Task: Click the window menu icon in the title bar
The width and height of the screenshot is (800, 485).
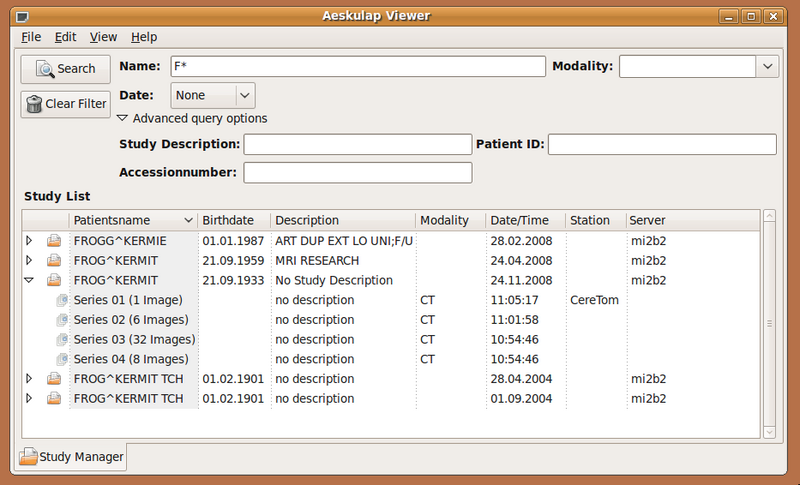Action: [23, 15]
